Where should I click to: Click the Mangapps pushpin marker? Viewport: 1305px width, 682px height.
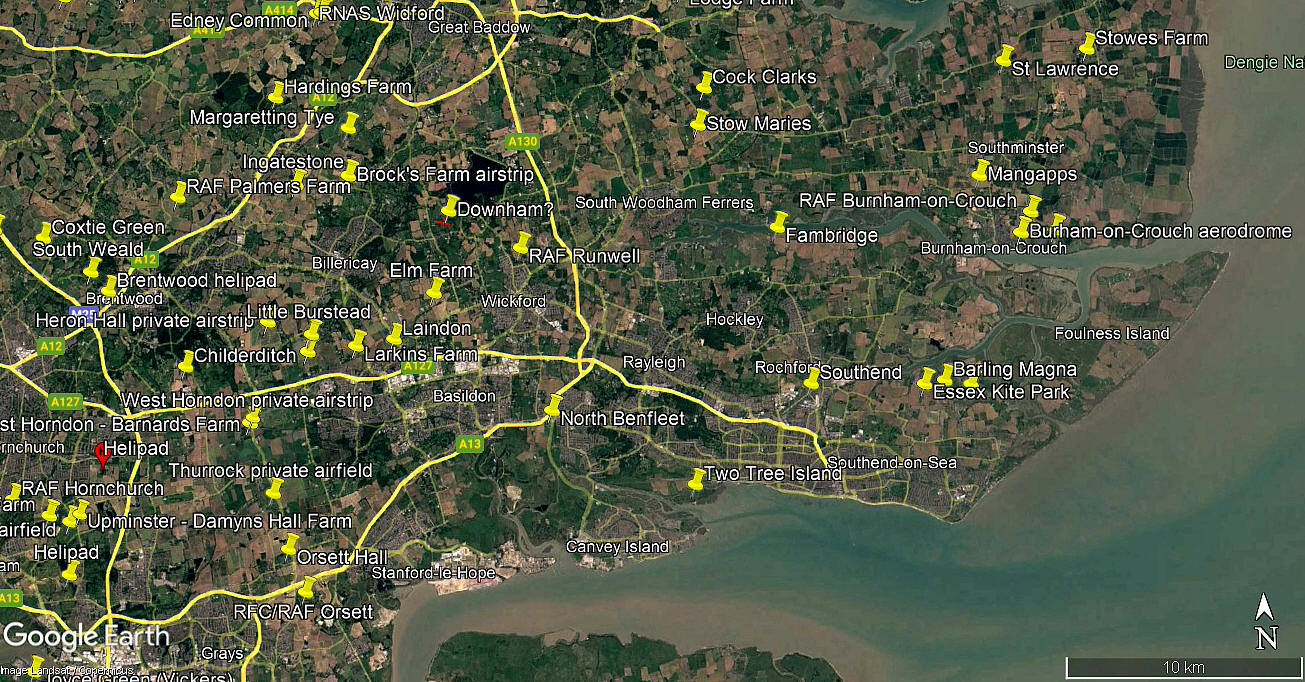tap(981, 170)
